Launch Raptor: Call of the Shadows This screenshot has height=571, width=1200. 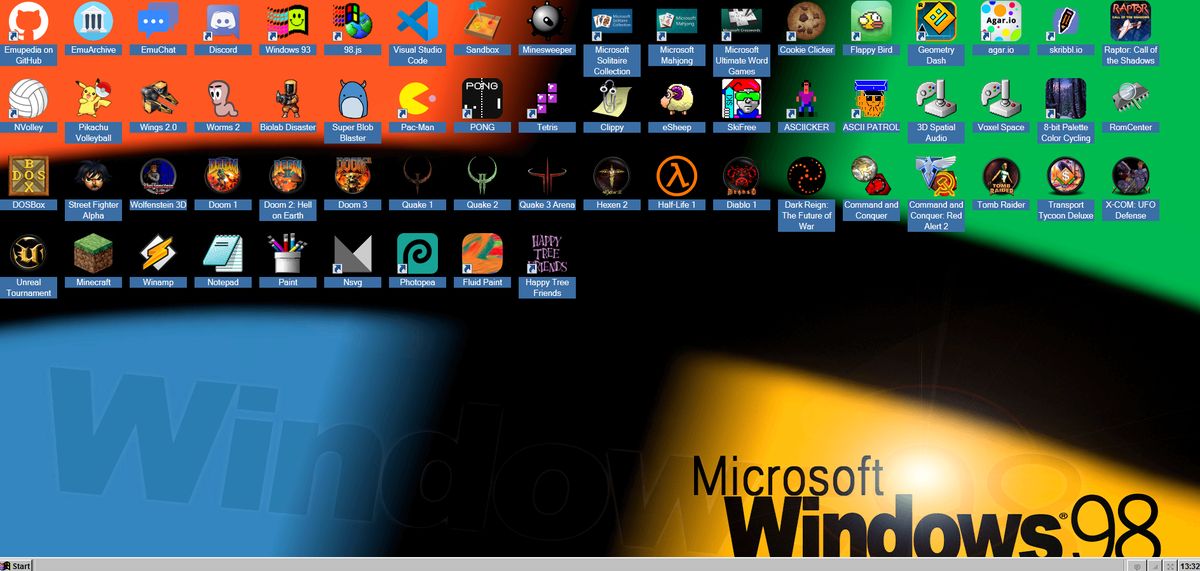pos(1131,21)
